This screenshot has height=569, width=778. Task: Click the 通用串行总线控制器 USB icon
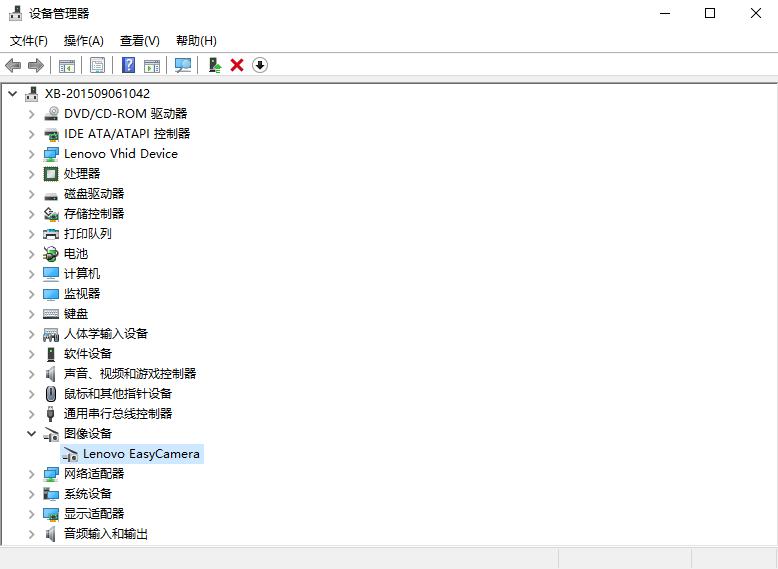point(50,414)
